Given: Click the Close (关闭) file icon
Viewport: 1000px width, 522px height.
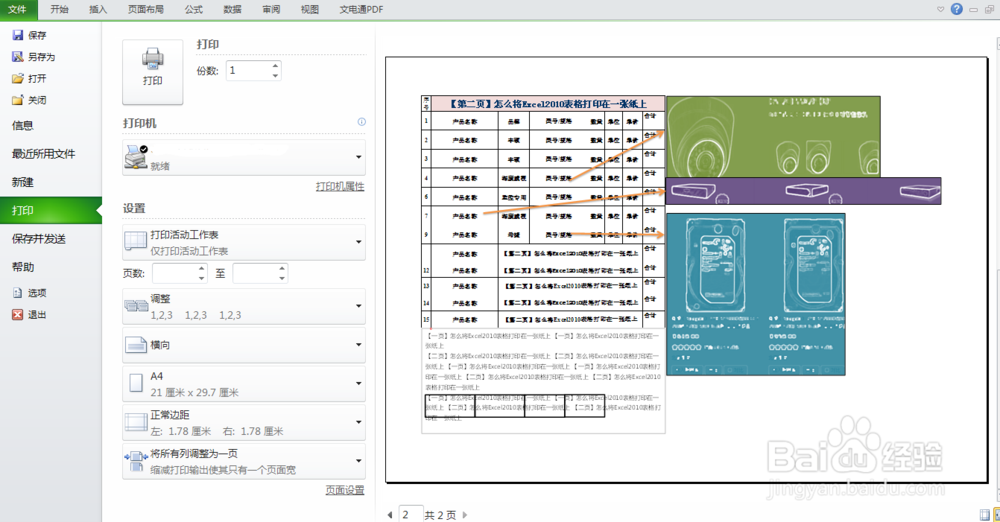Looking at the screenshot, I should [x=18, y=100].
